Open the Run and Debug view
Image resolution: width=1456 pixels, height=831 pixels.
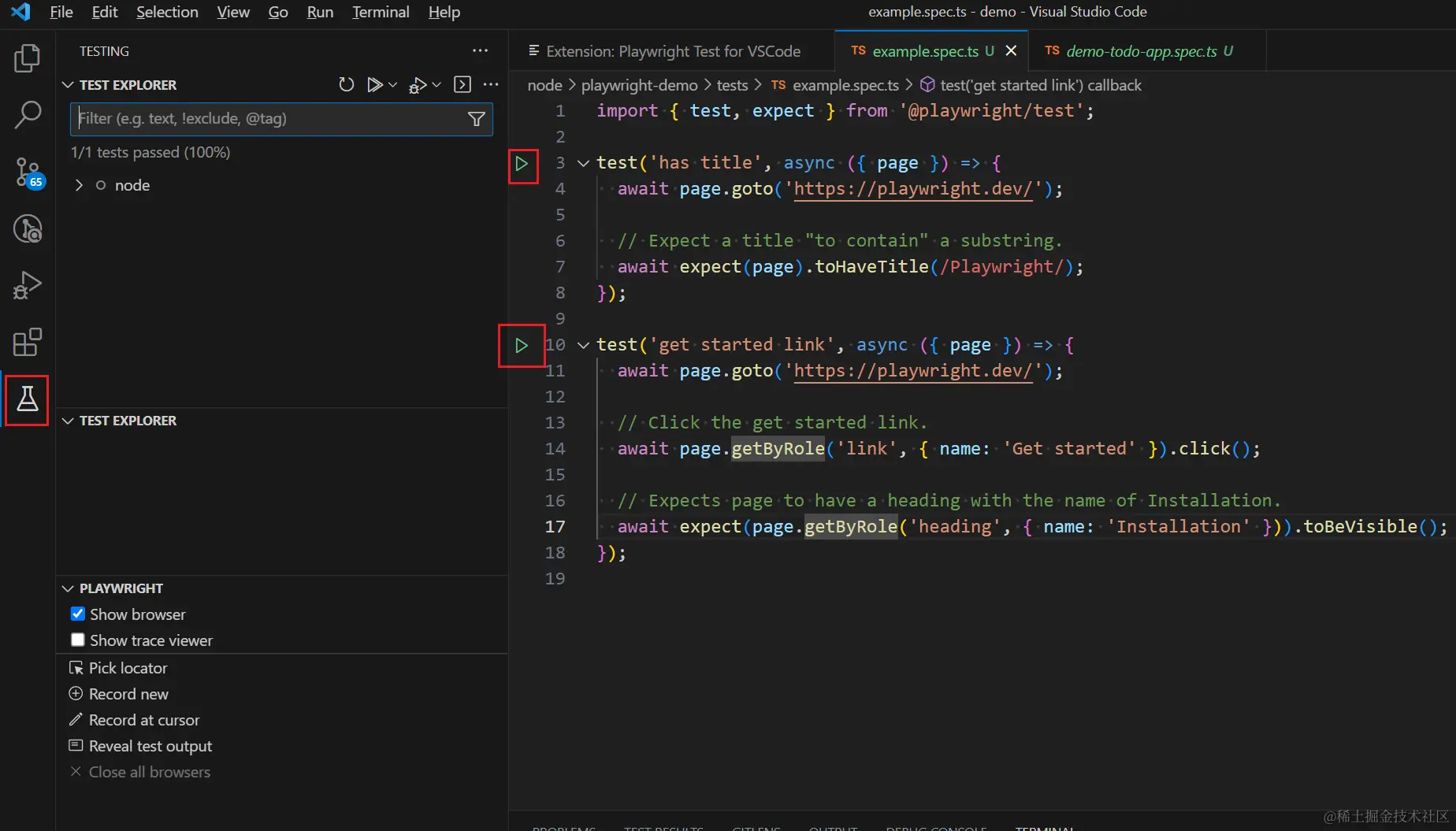coord(28,285)
